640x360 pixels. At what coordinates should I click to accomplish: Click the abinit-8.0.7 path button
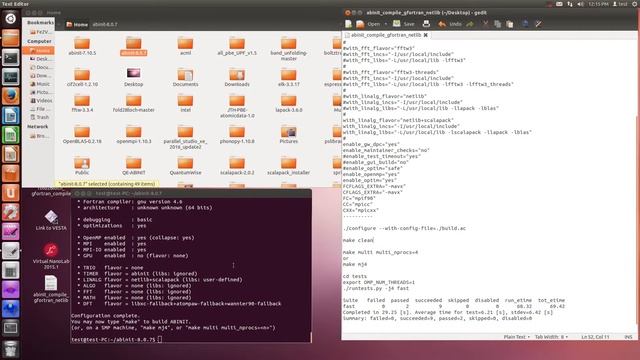104,24
